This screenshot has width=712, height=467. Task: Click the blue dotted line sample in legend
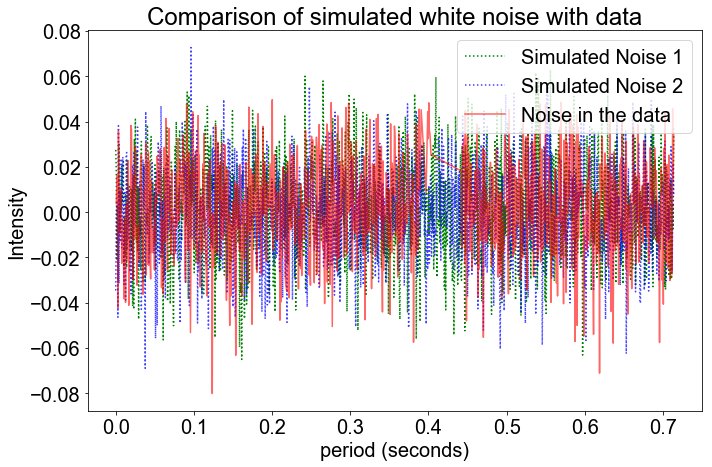(487, 85)
